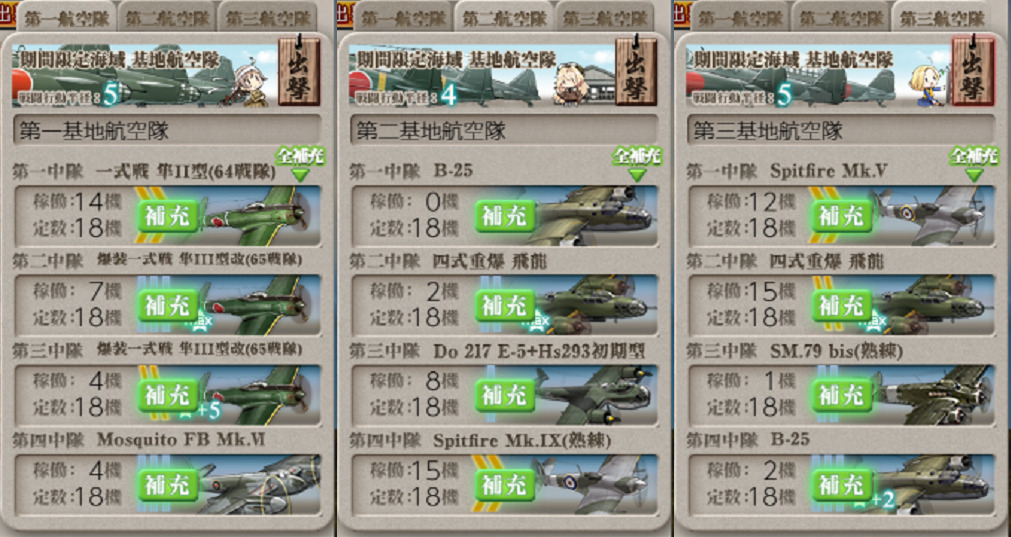Viewport: 1011px width, 537px height.
Task: Select the B-25 bomber plane image in second corps
Action: coord(591,216)
